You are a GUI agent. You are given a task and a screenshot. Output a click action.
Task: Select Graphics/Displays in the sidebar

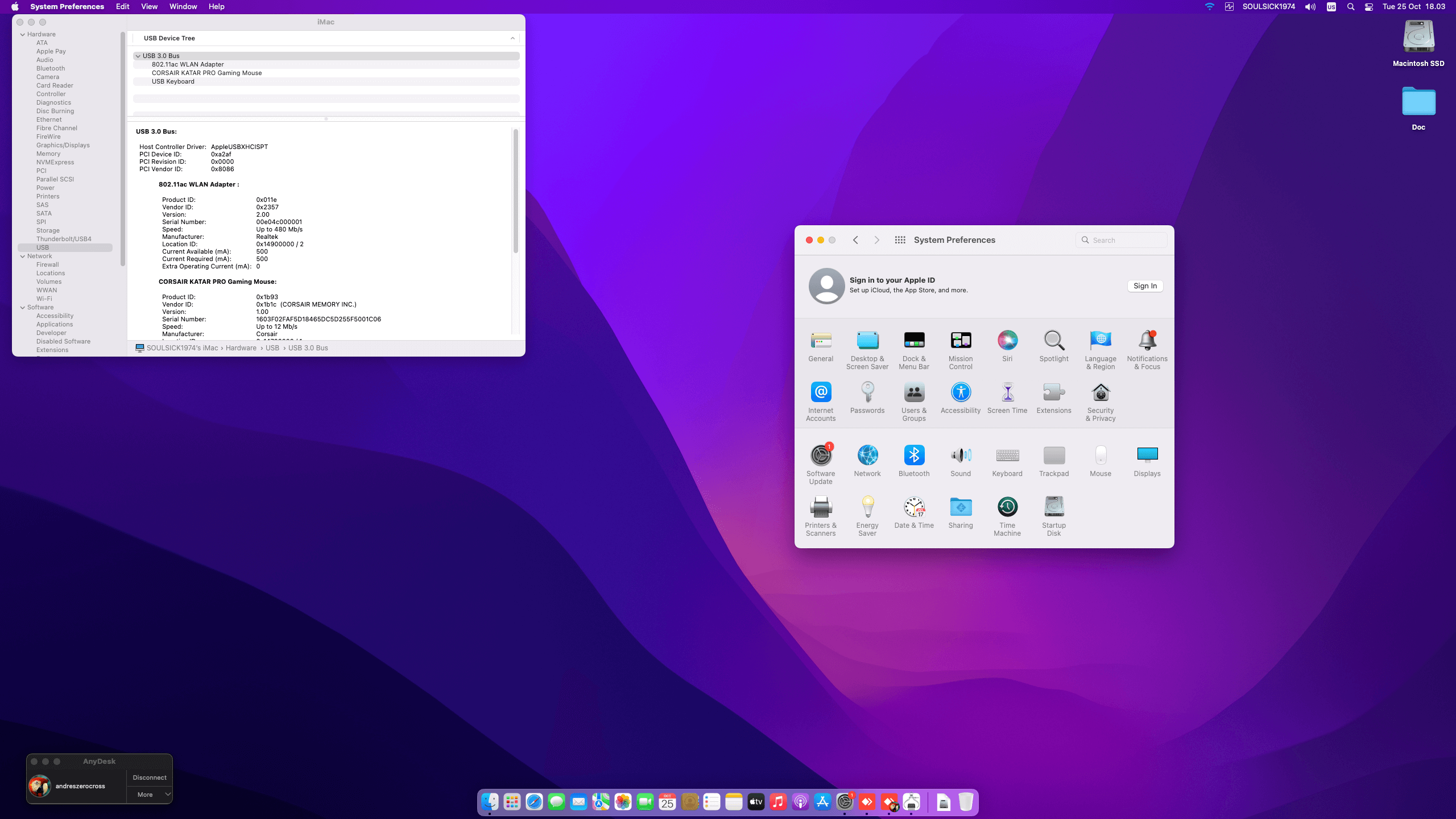[63, 146]
